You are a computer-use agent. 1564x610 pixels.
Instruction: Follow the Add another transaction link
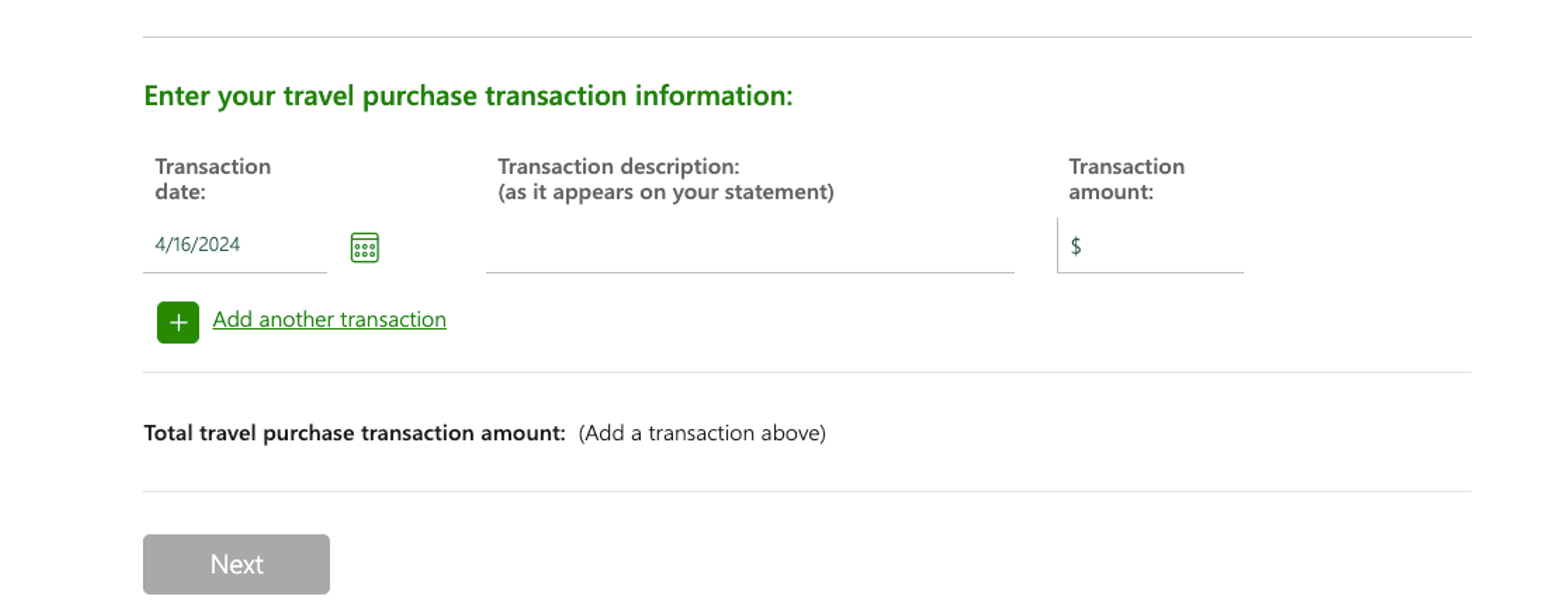tap(329, 320)
